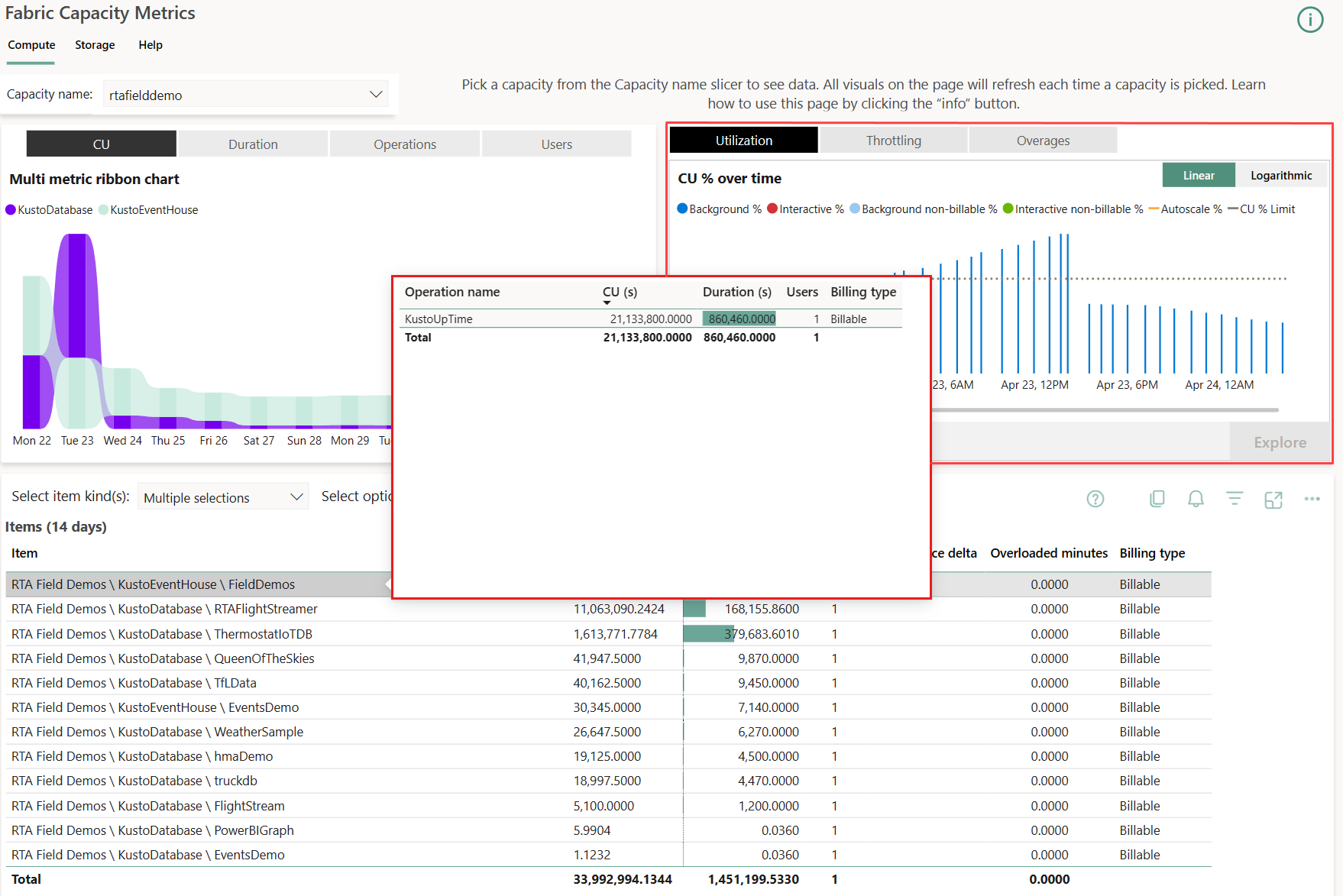Open the visual help question mark icon
The height and width of the screenshot is (896, 1343).
coord(1095,499)
